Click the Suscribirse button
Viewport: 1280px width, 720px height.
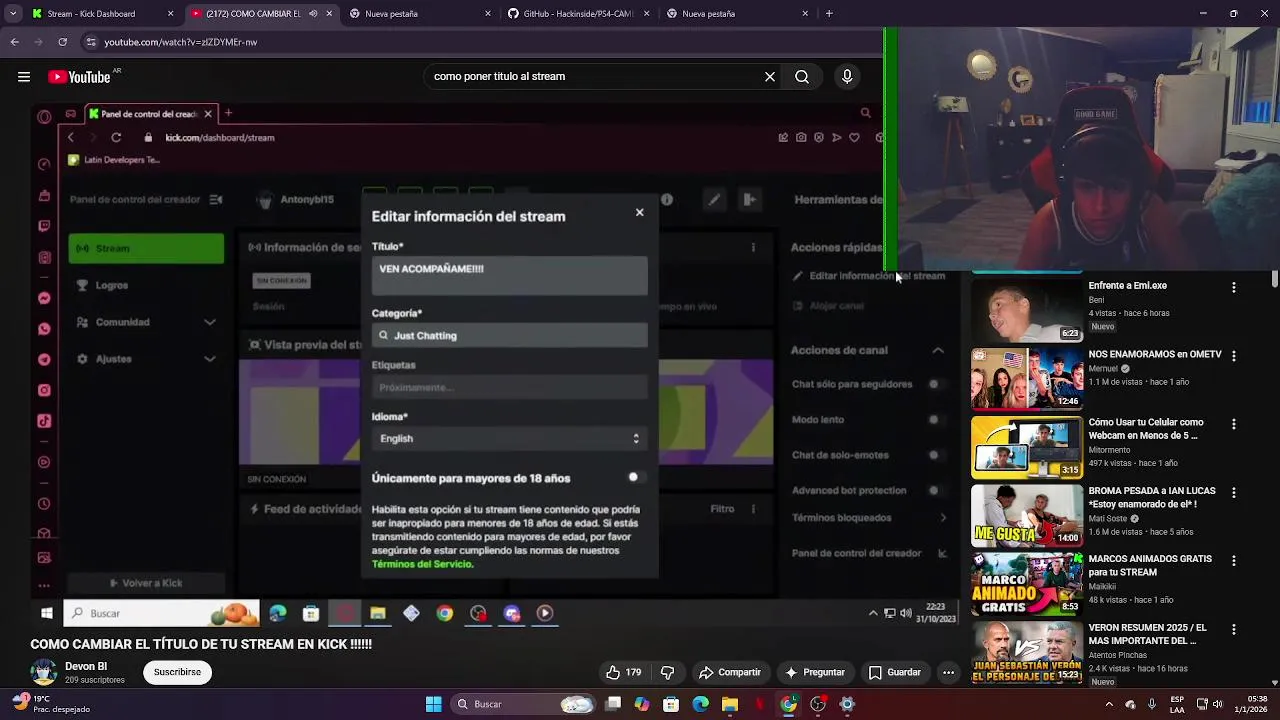click(x=177, y=672)
